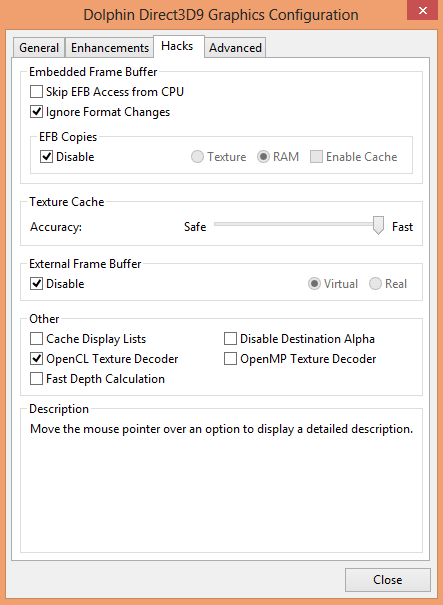
Task: Click the 'Safe' label of the accuracy slider
Action: pos(195,226)
